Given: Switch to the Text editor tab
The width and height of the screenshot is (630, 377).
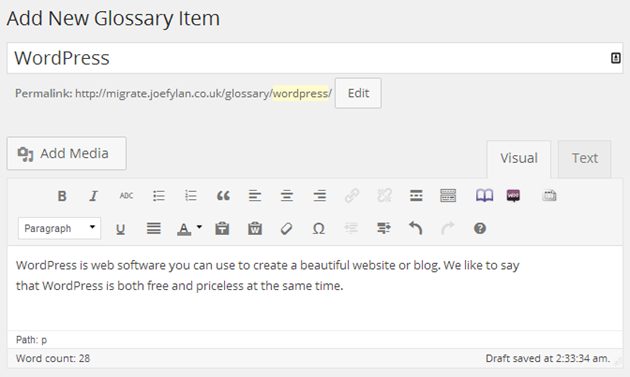Looking at the screenshot, I should click(585, 158).
